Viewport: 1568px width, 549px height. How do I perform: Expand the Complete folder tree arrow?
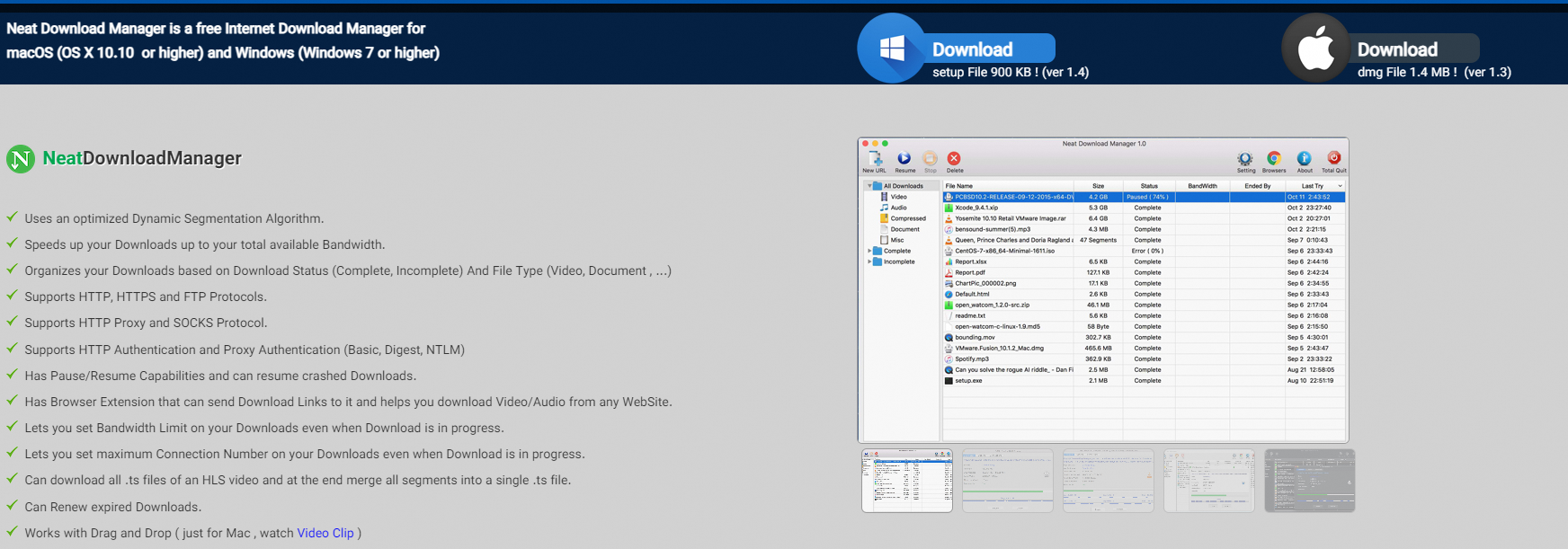click(x=869, y=251)
